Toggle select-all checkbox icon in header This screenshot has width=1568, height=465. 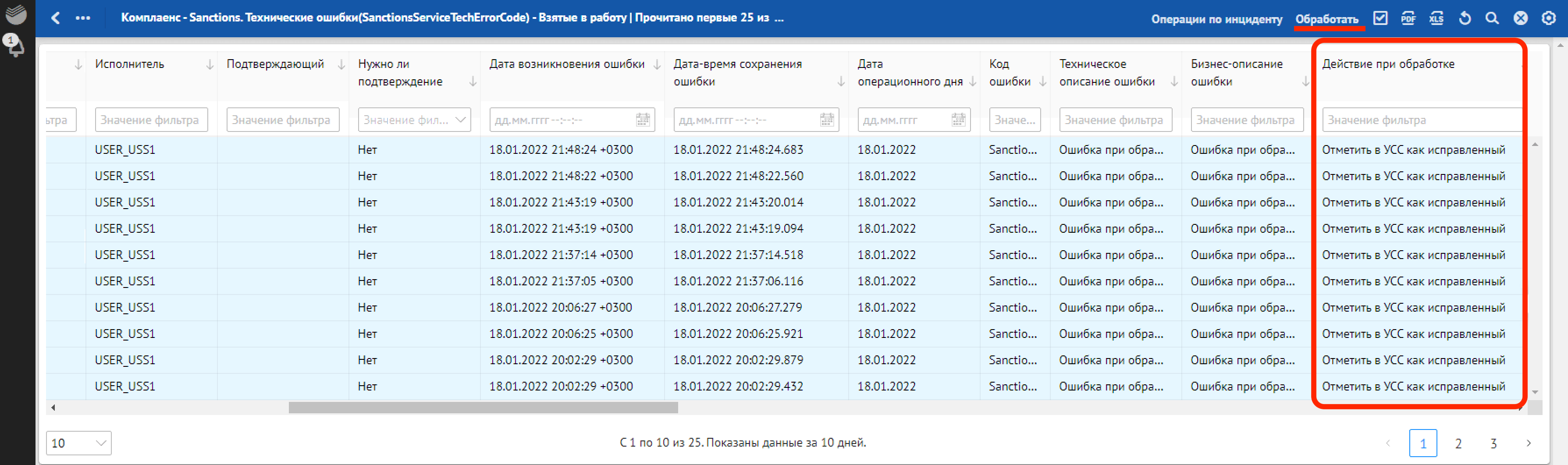click(x=1380, y=18)
